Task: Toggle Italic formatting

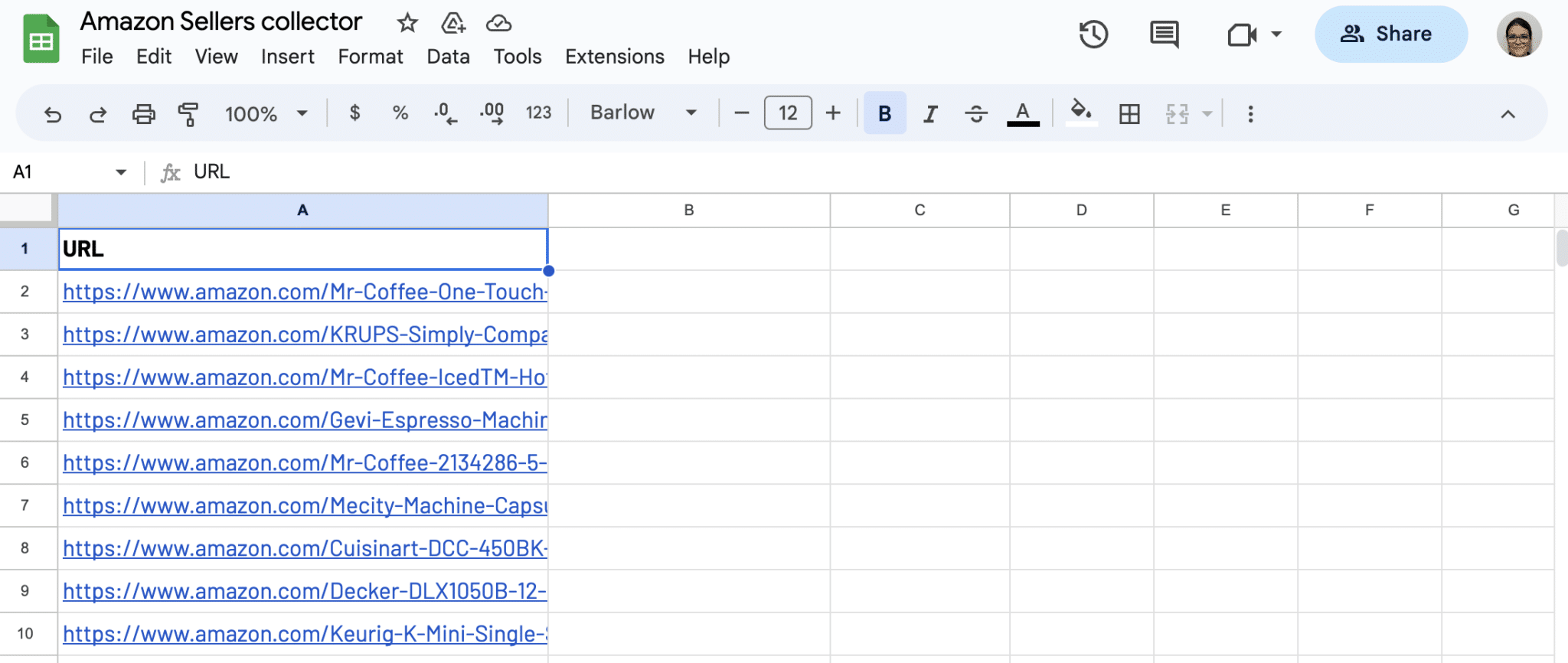Action: click(x=930, y=114)
